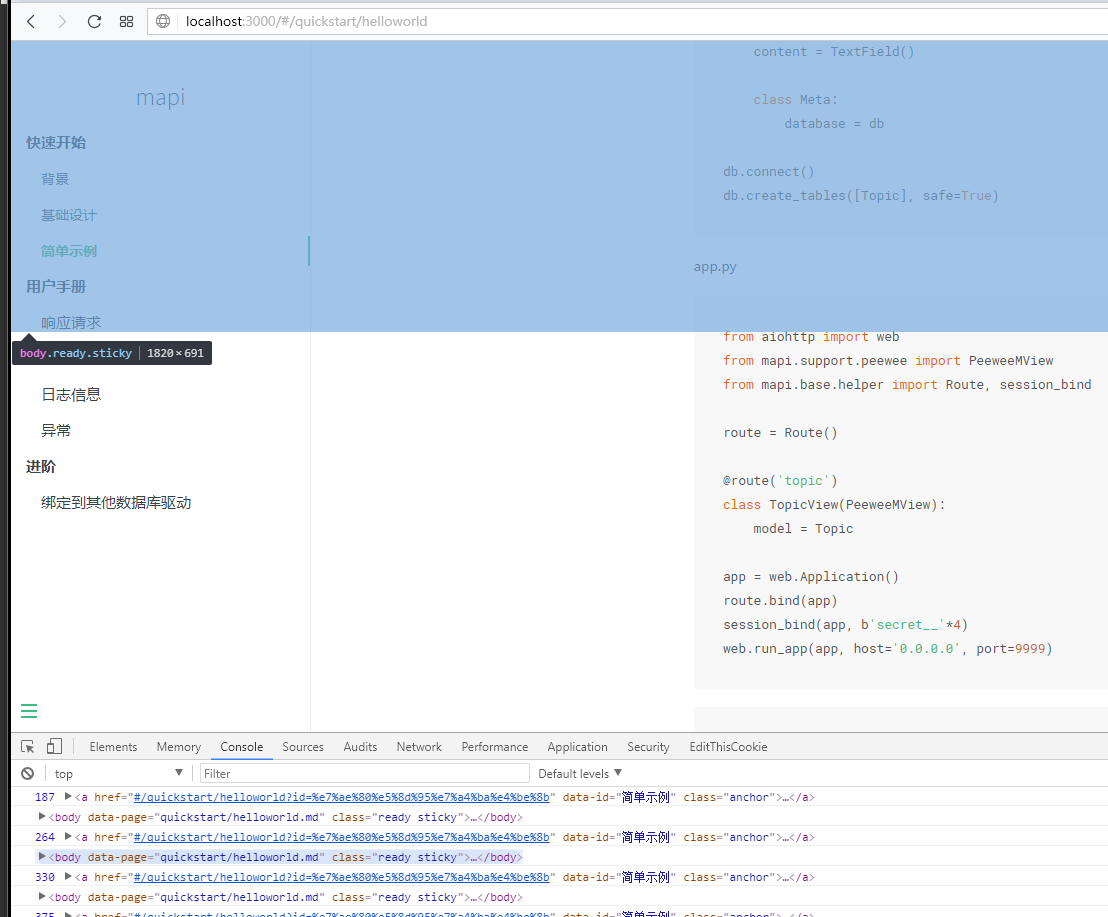The image size is (1108, 917).
Task: Click the 'route = Route()' code line
Action: tap(780, 432)
